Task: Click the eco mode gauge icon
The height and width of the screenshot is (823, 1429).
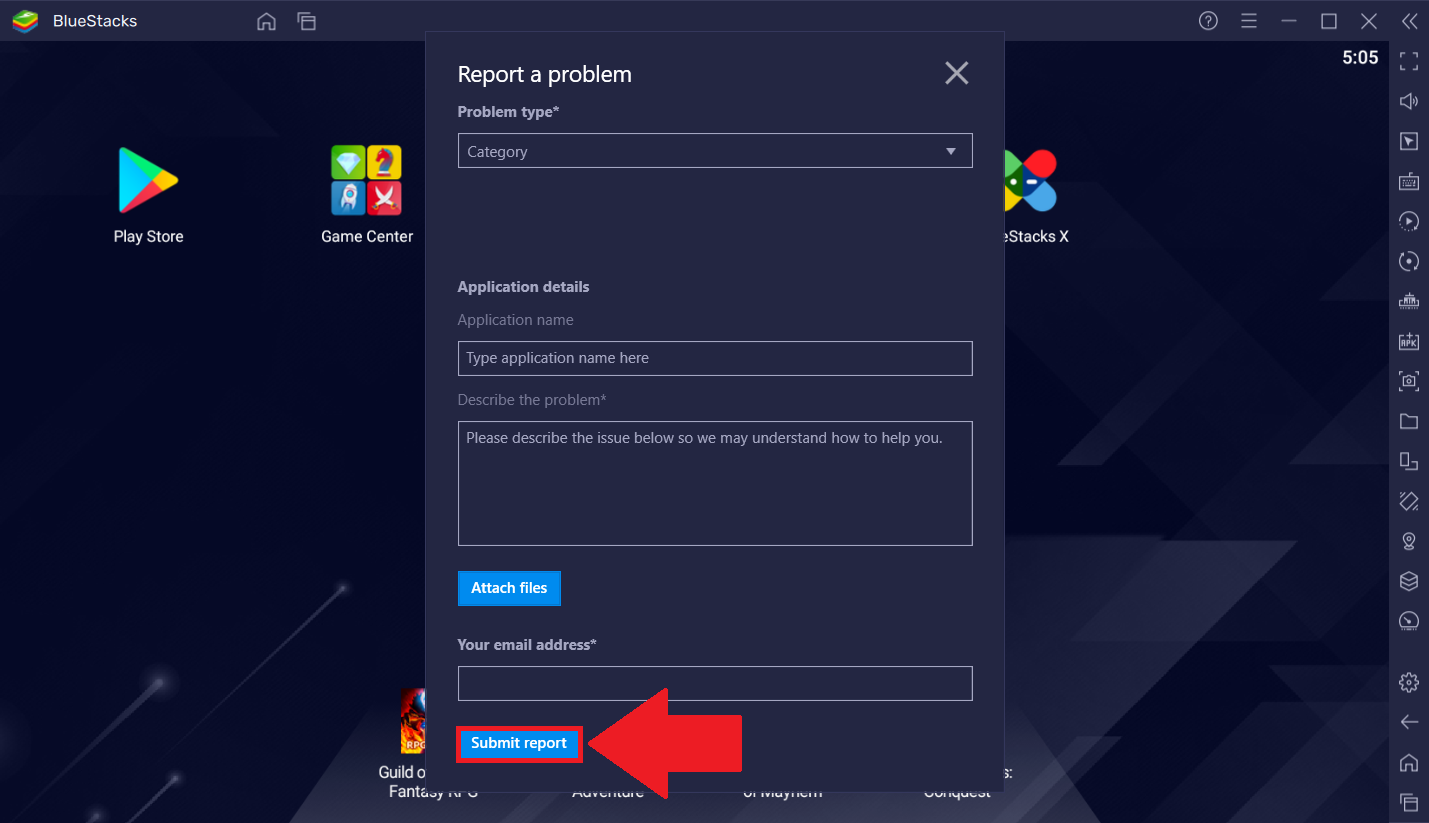Action: (x=1409, y=621)
